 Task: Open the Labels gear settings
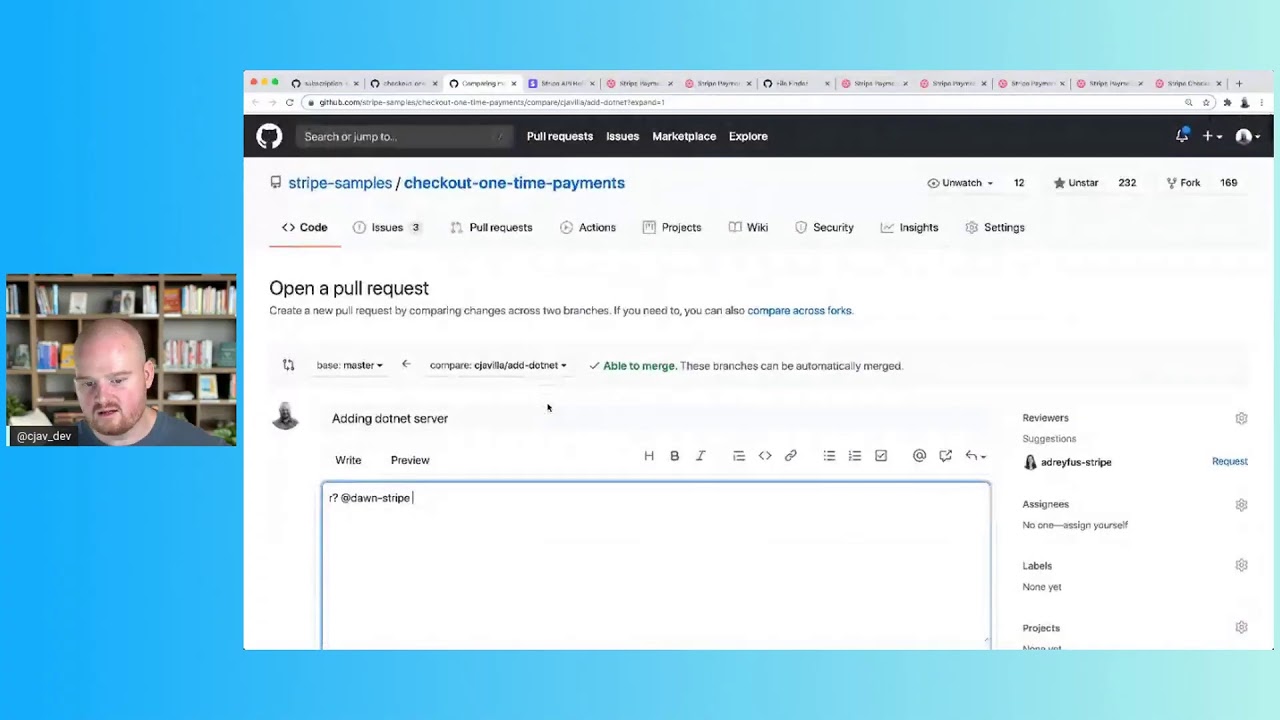1241,566
